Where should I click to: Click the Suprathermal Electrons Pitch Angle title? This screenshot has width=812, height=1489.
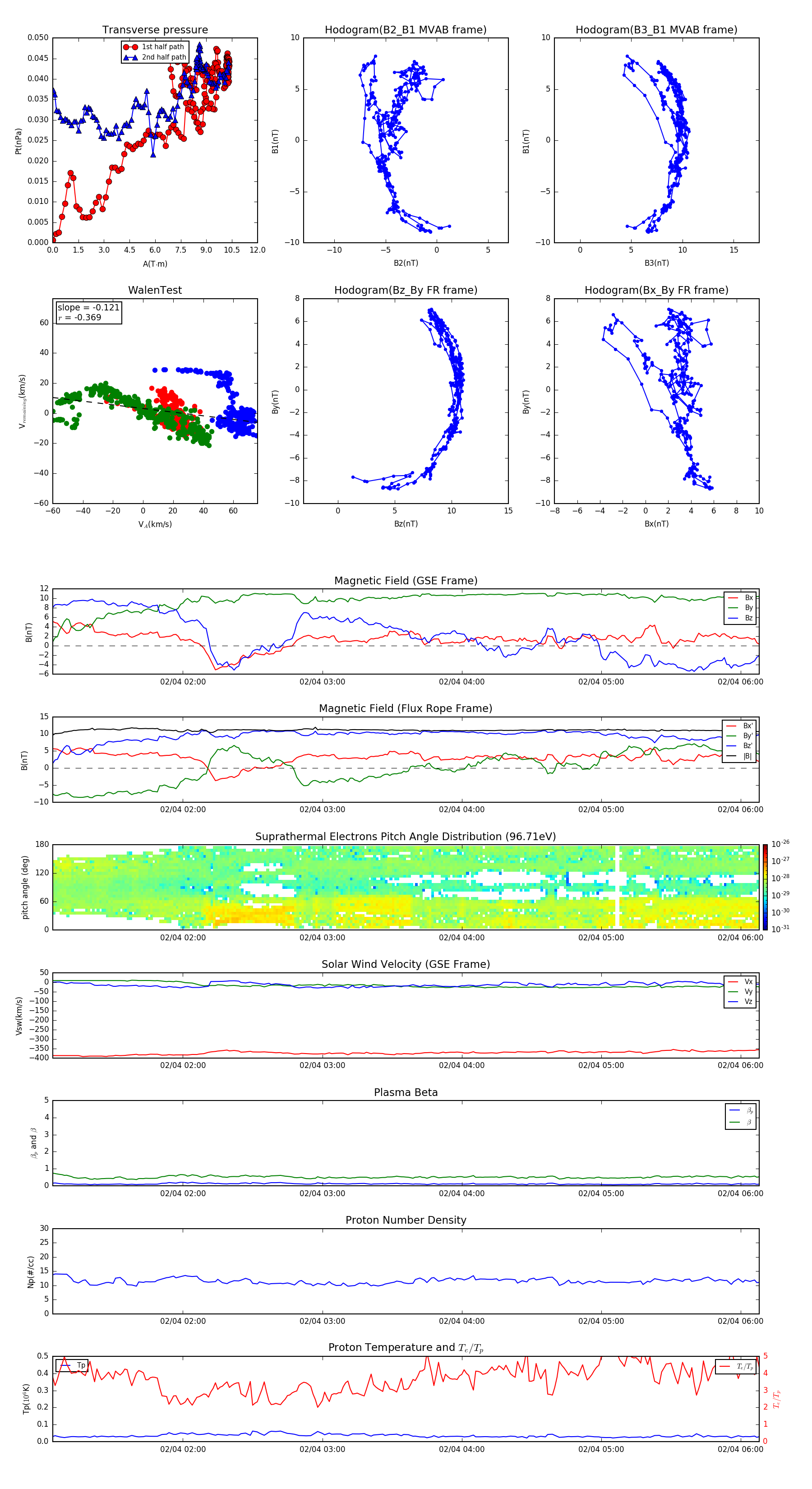point(406,837)
